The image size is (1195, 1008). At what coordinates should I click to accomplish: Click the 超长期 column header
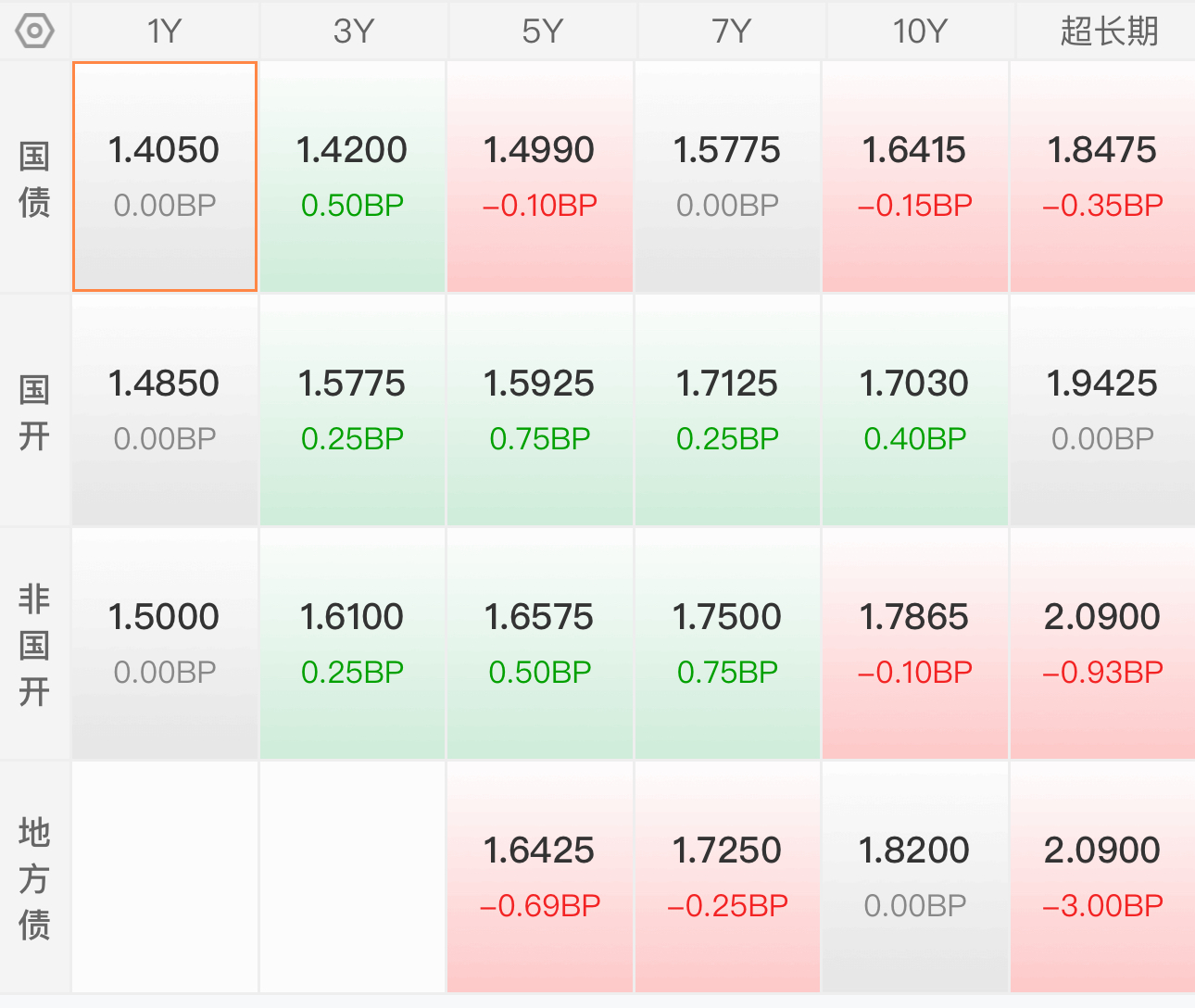[x=1107, y=31]
